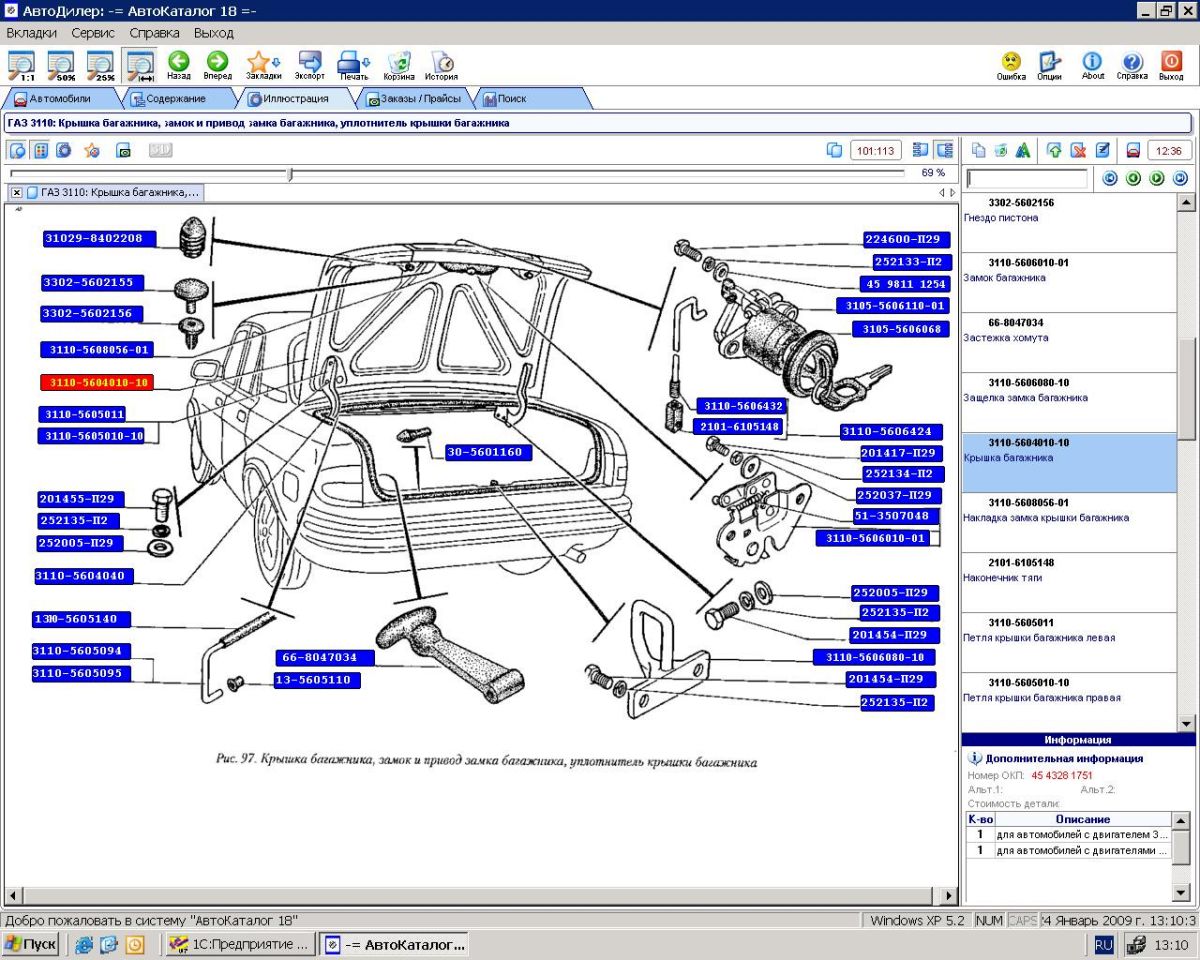Viewport: 1200px width, 960px height.
Task: Open the История history icon
Action: (441, 62)
